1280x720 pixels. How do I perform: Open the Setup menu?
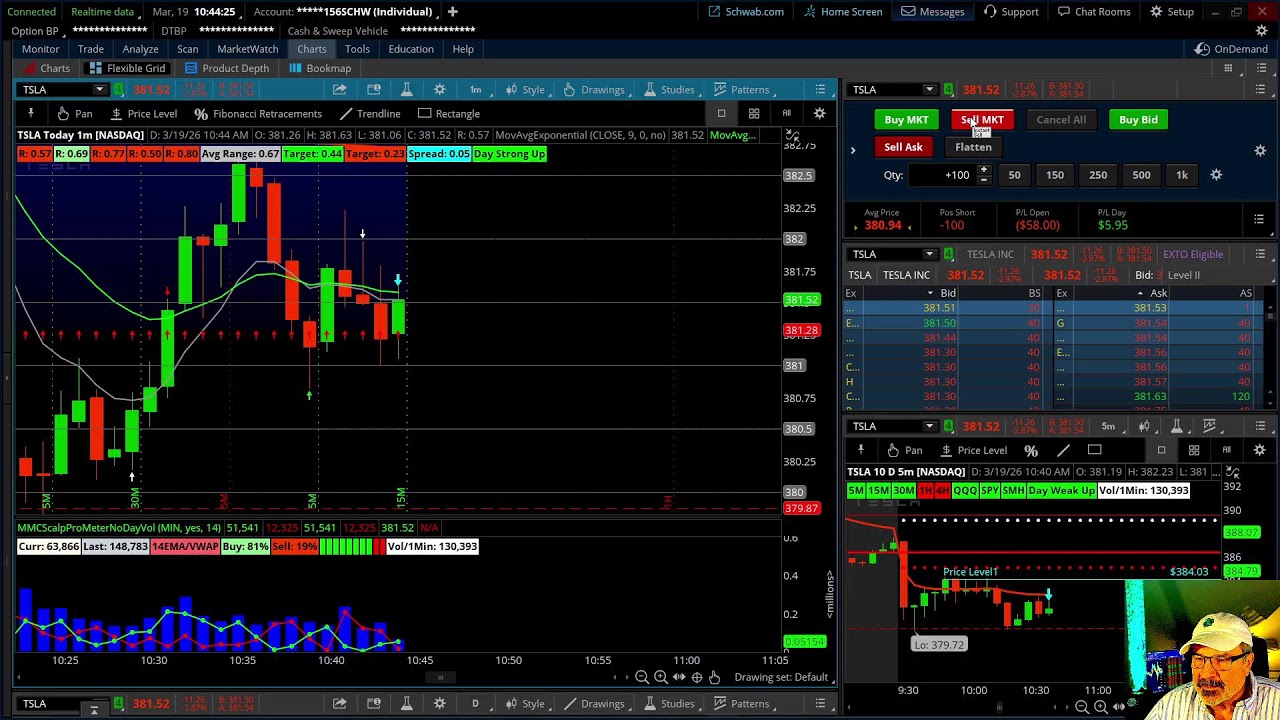point(1172,12)
